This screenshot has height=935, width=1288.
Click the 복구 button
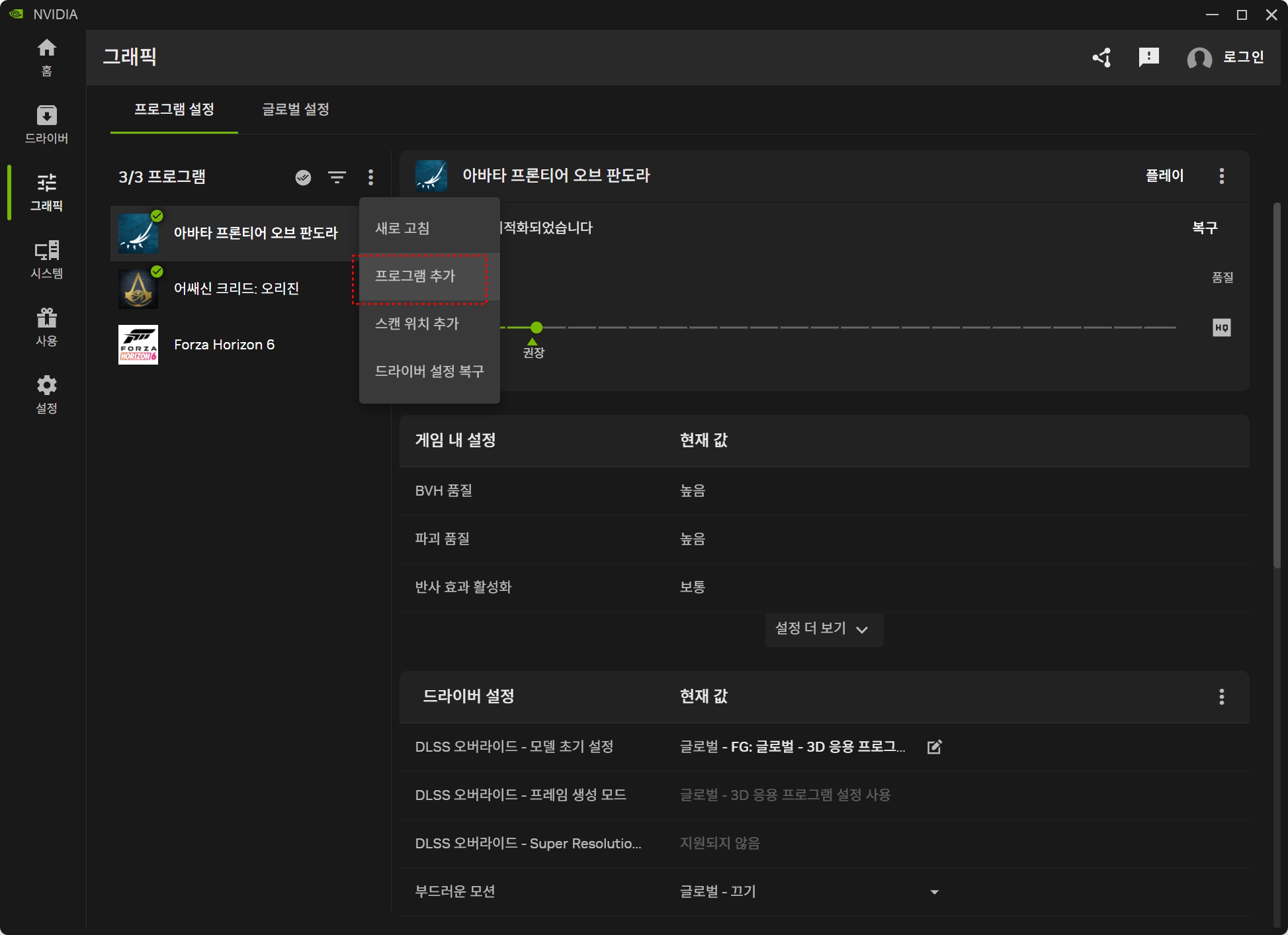(1205, 228)
